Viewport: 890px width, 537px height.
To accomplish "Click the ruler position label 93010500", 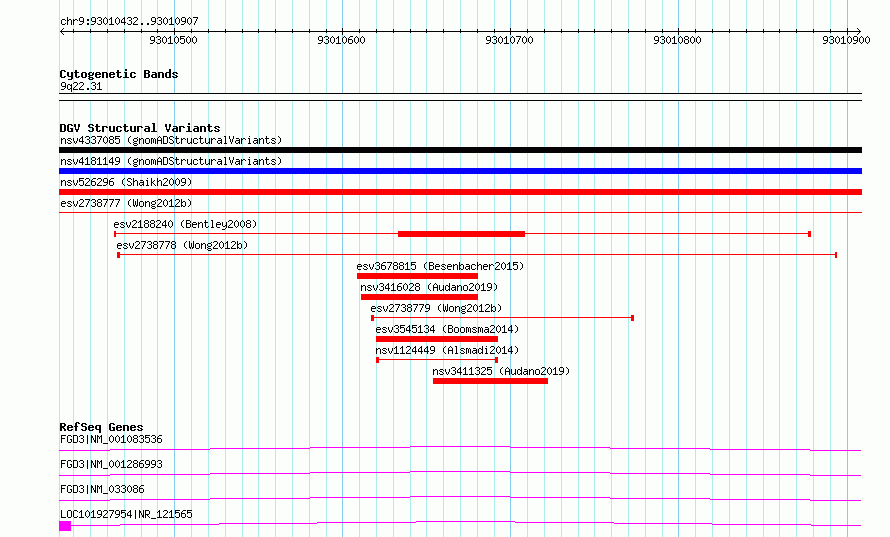I will pyautogui.click(x=173, y=40).
